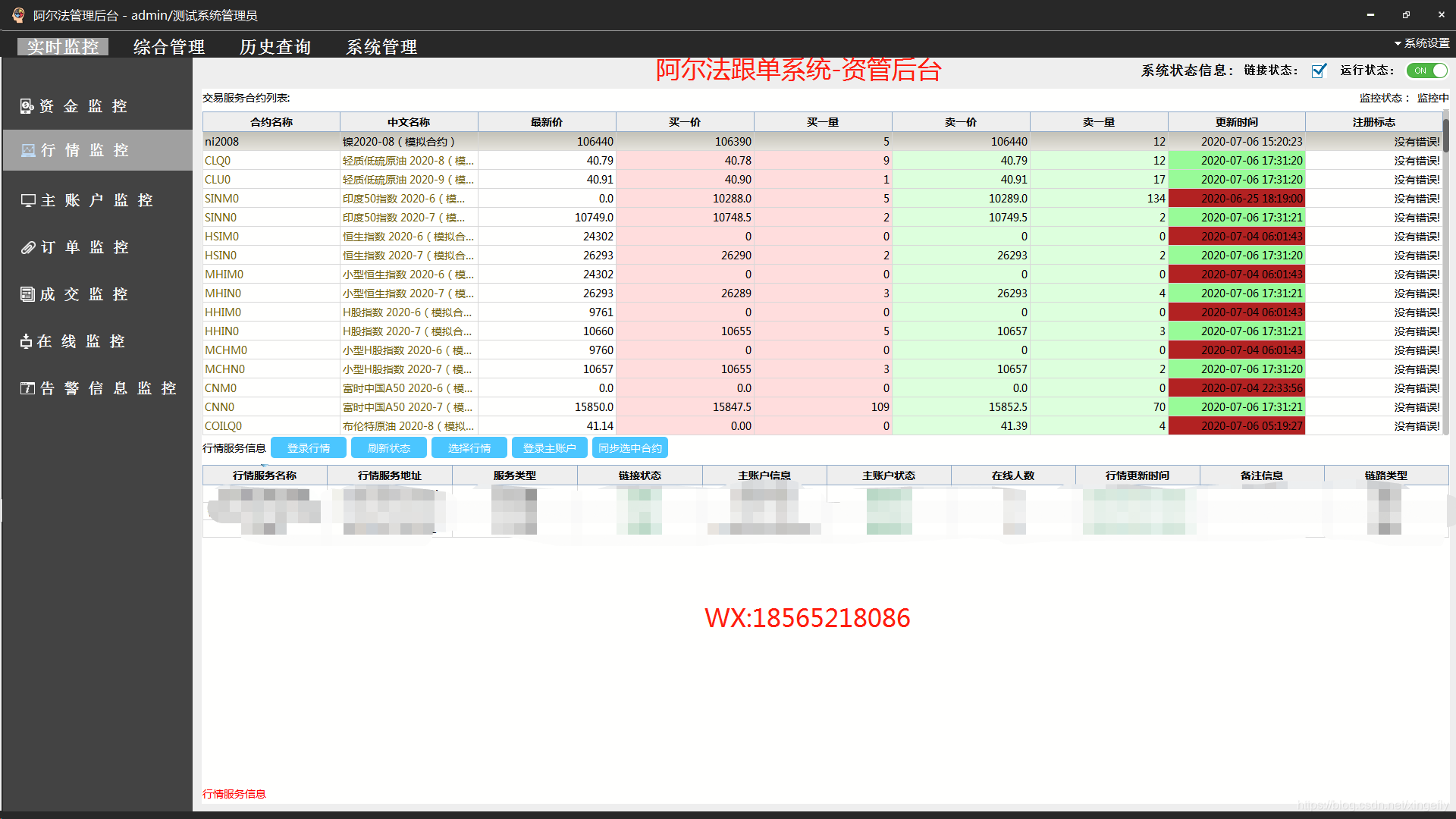This screenshot has height=819, width=1456.
Task: Select the SINM0 contract cell
Action: pyautogui.click(x=271, y=199)
